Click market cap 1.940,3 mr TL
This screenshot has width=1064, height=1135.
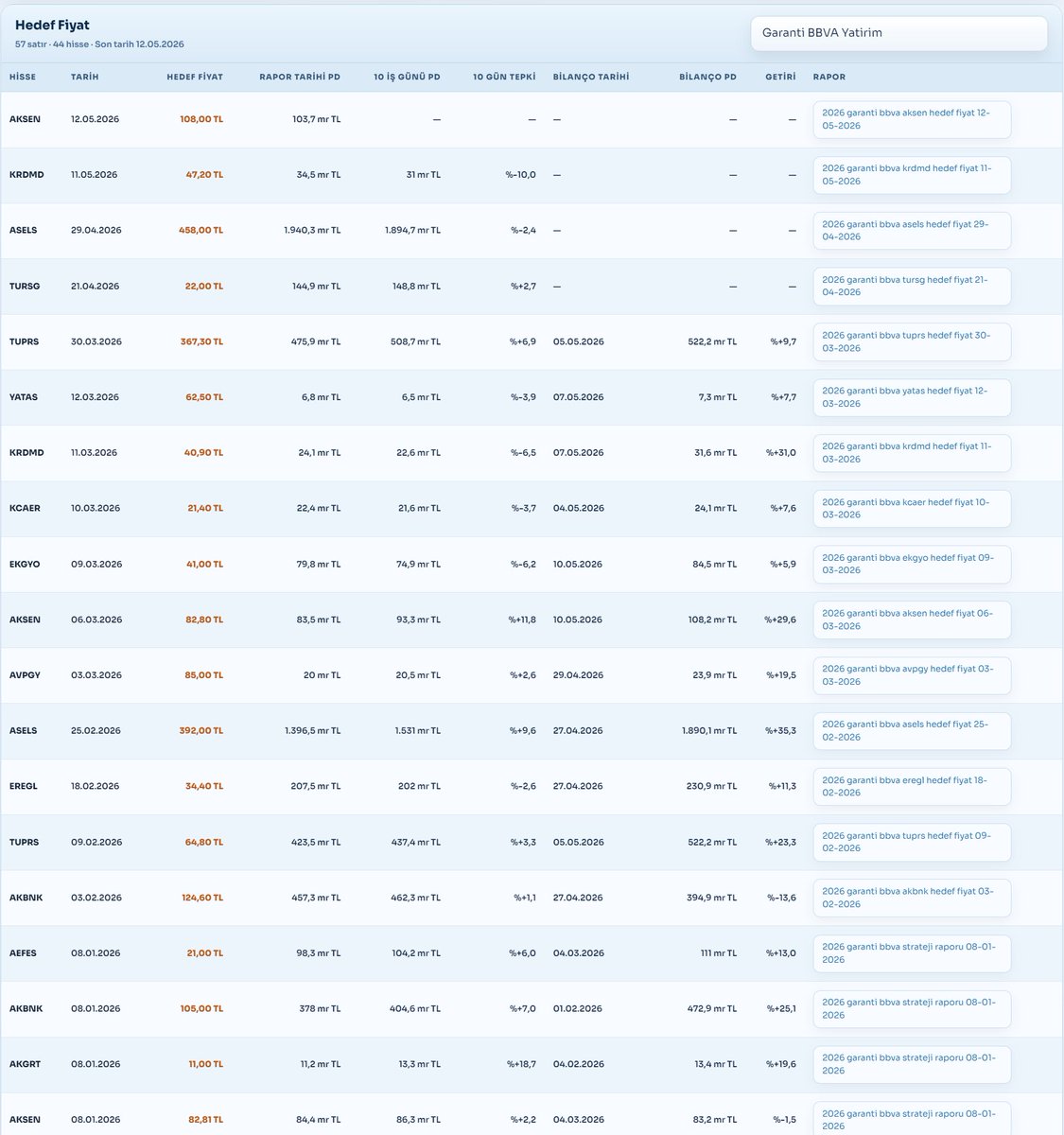312,231
